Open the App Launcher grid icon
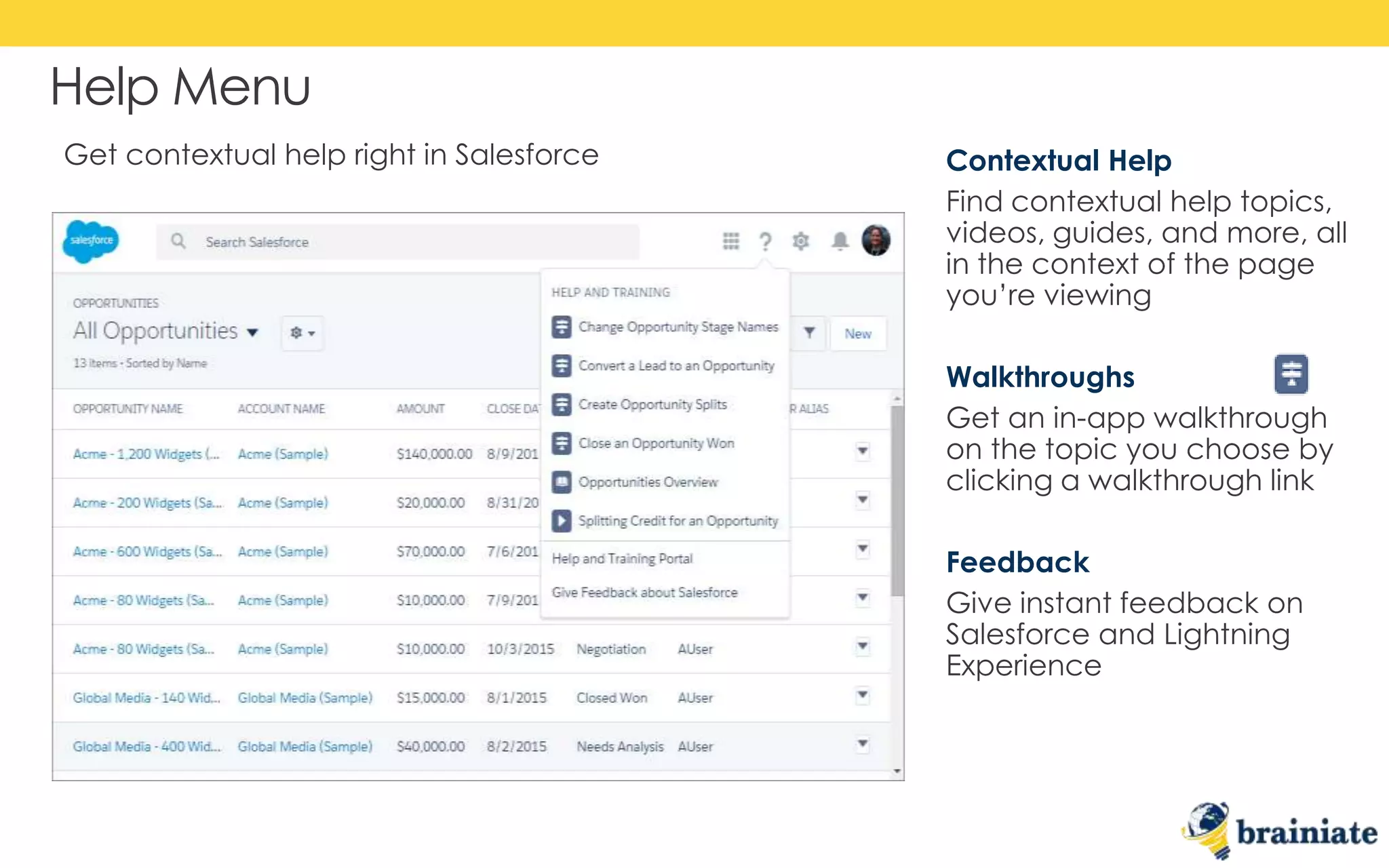Image resolution: width=1389 pixels, height=868 pixels. click(x=730, y=241)
